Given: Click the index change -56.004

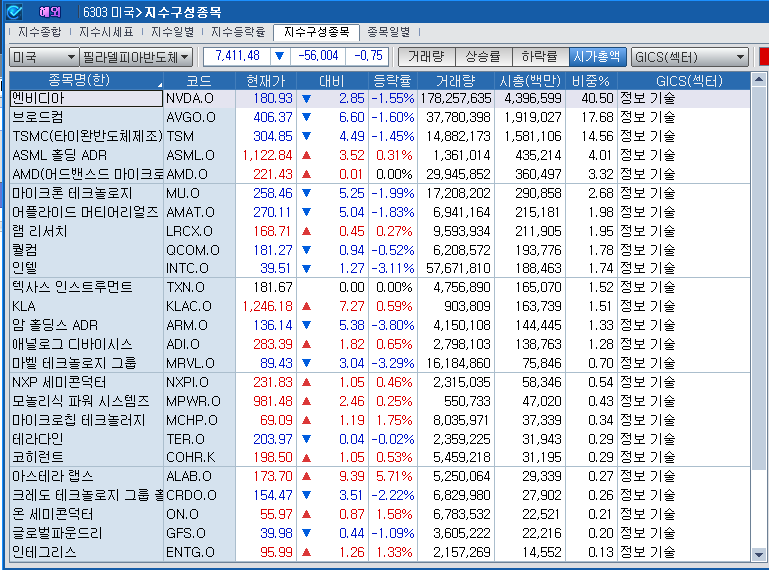Looking at the screenshot, I should click(318, 55).
